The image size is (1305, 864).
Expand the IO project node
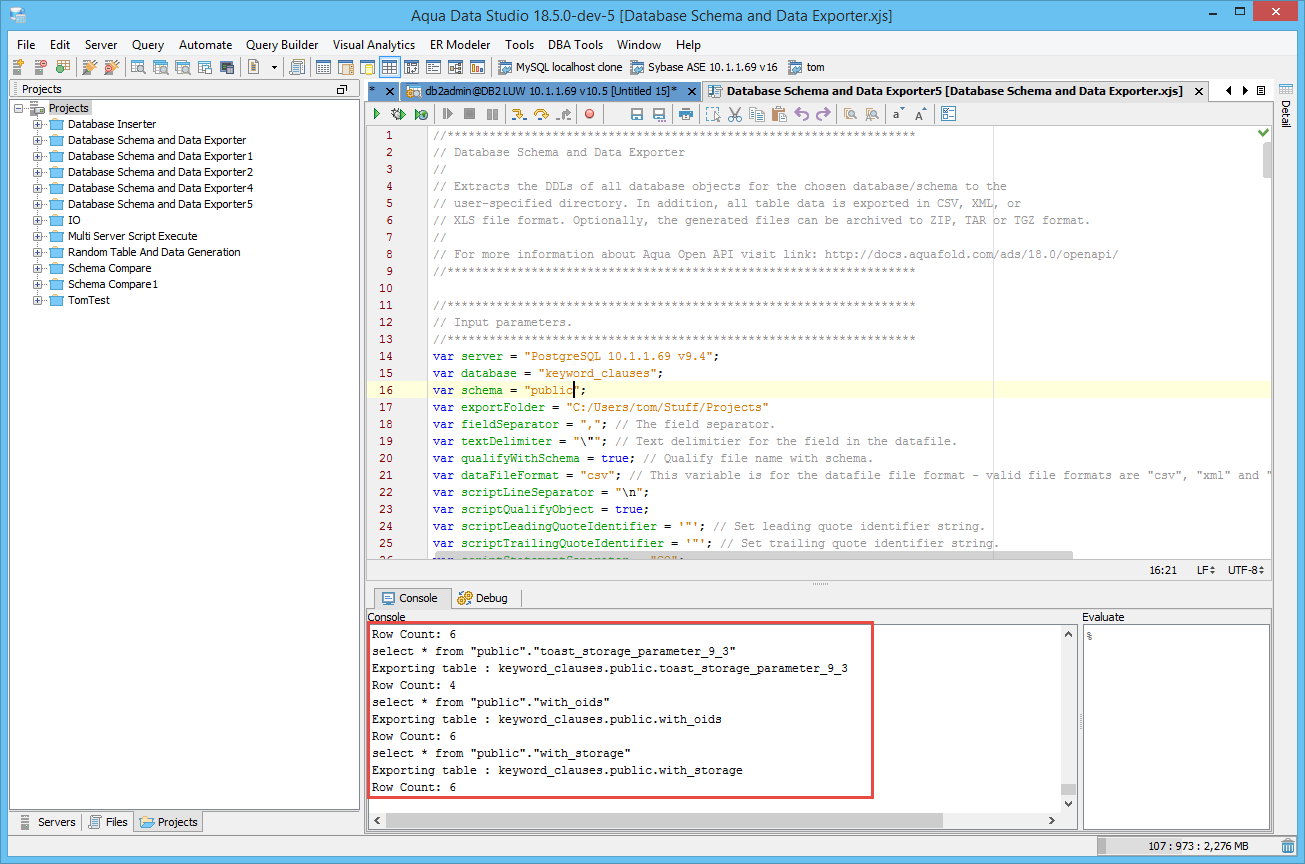[38, 220]
